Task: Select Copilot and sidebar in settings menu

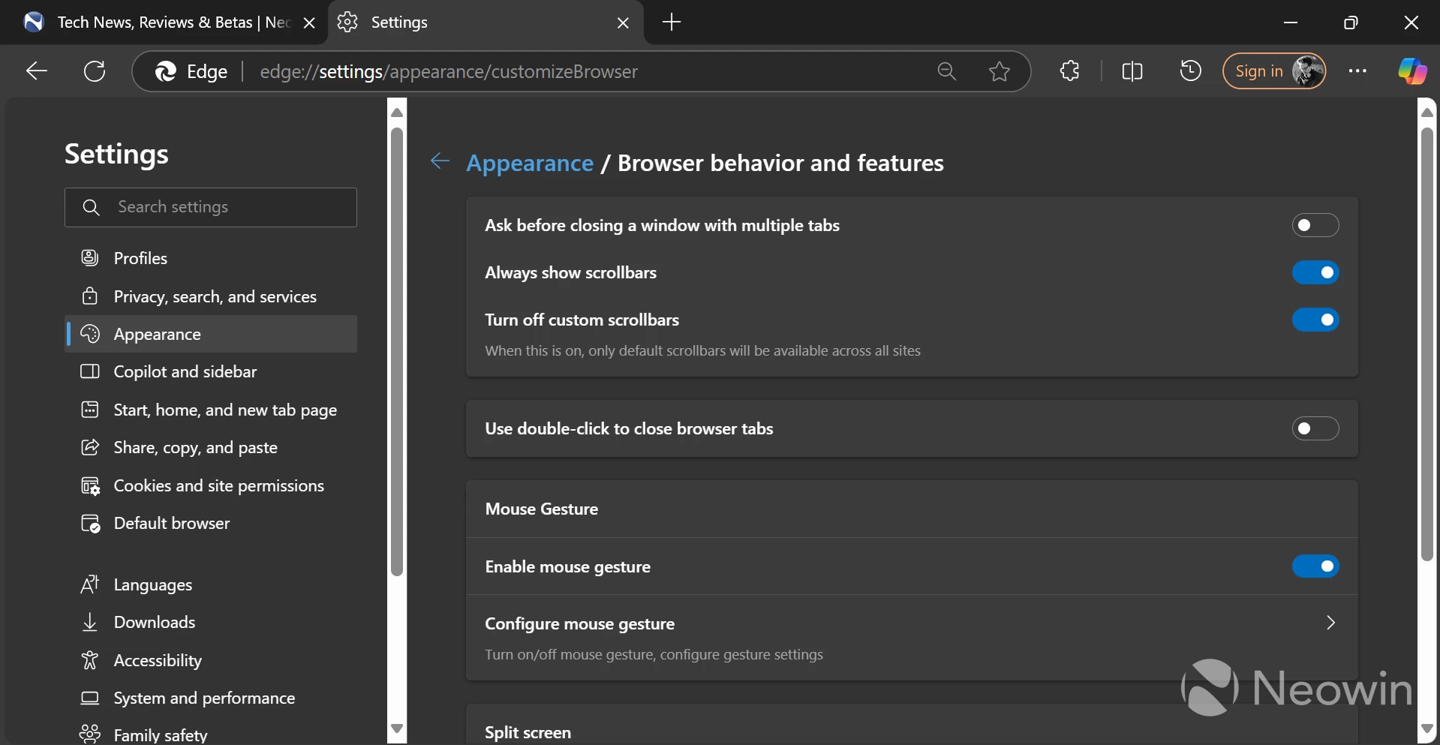Action: (185, 371)
